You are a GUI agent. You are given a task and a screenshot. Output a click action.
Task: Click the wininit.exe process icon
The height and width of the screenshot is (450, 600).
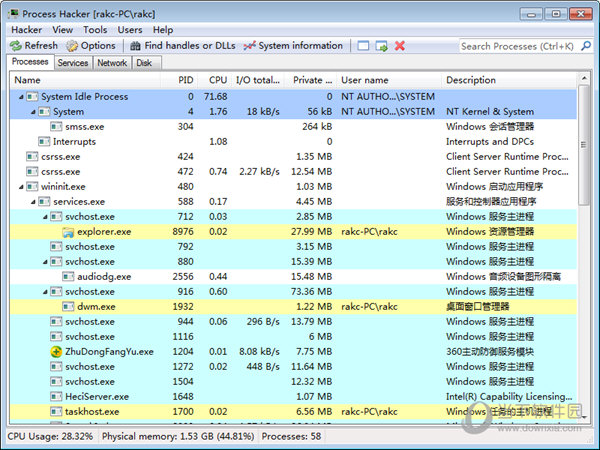[x=32, y=187]
